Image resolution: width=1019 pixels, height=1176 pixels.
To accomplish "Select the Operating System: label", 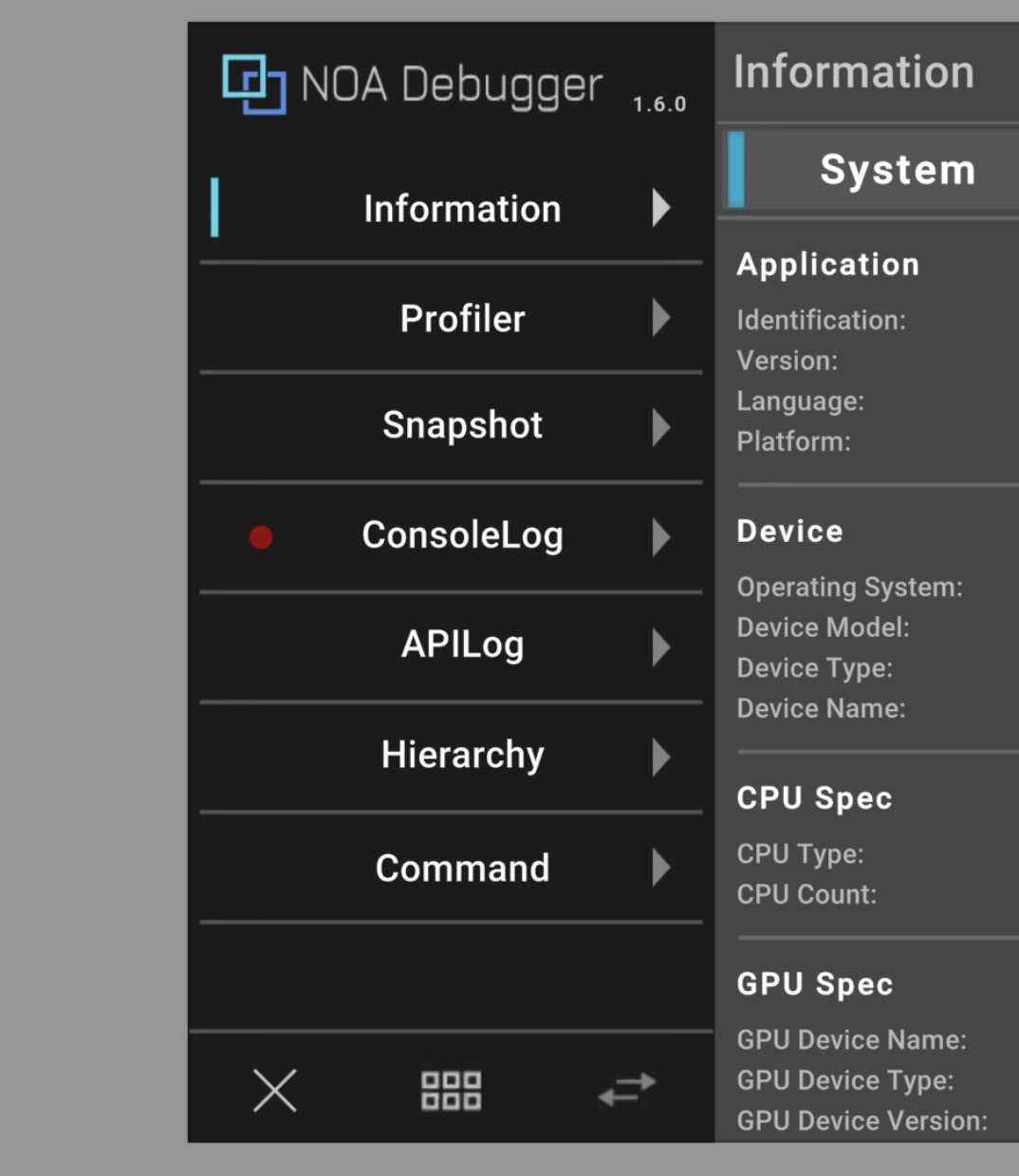I will pyautogui.click(x=849, y=588).
